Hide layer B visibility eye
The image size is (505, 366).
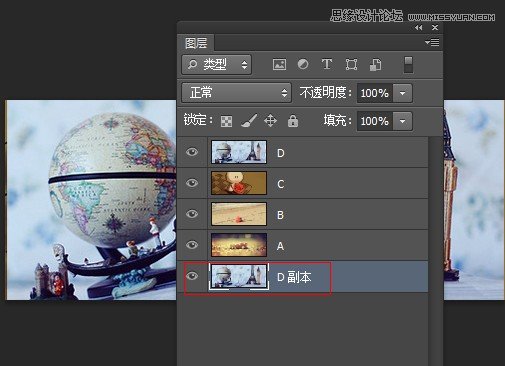tap(192, 214)
